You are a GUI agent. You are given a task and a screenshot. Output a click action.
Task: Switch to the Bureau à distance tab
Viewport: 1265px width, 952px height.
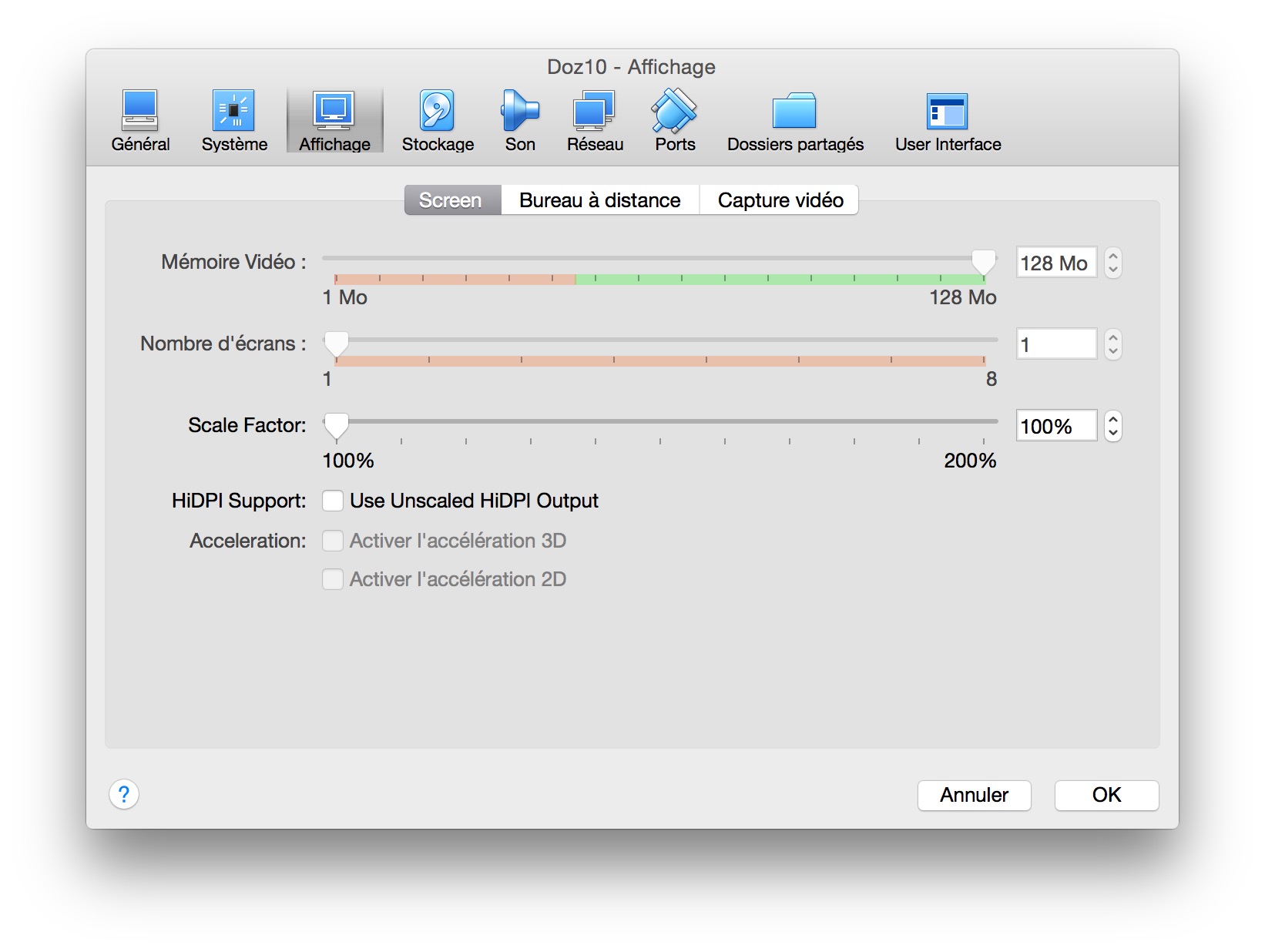coord(600,200)
